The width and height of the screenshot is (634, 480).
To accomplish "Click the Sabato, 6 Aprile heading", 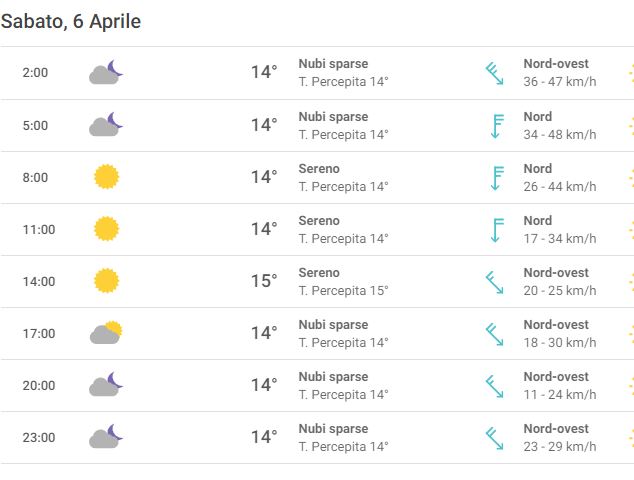I will [71, 21].
